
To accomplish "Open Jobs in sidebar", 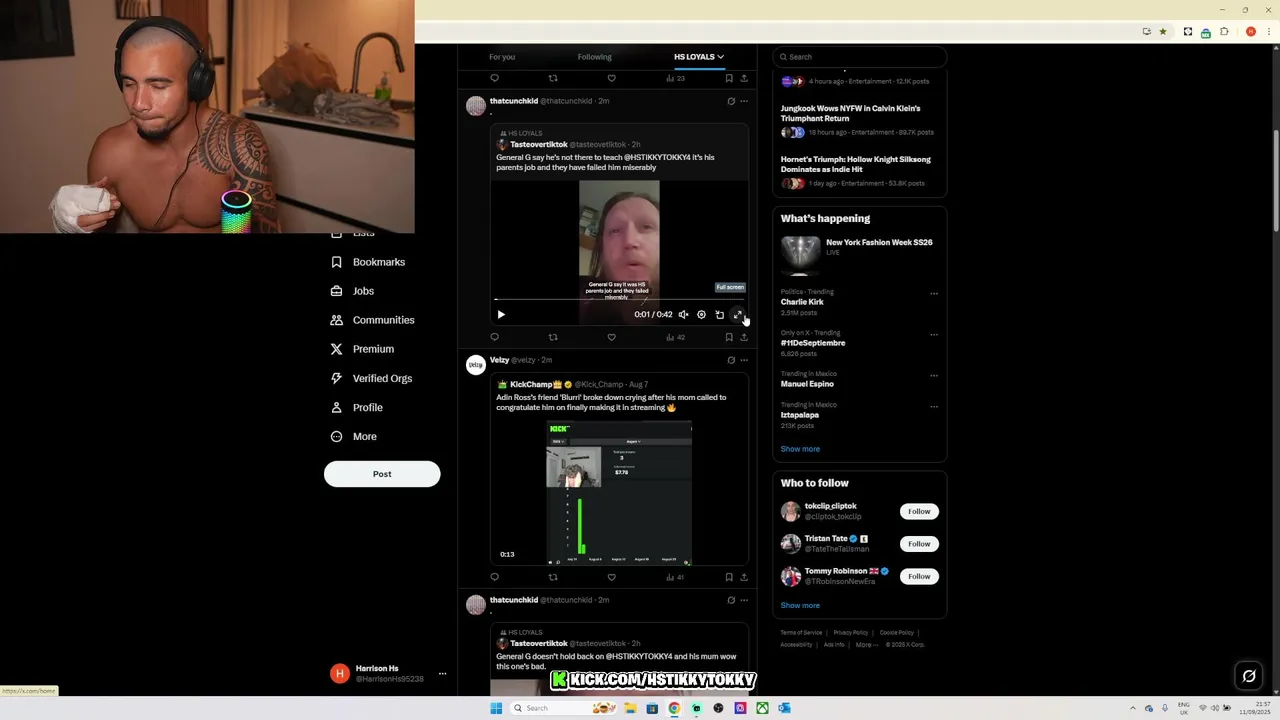I will pyautogui.click(x=352, y=291).
